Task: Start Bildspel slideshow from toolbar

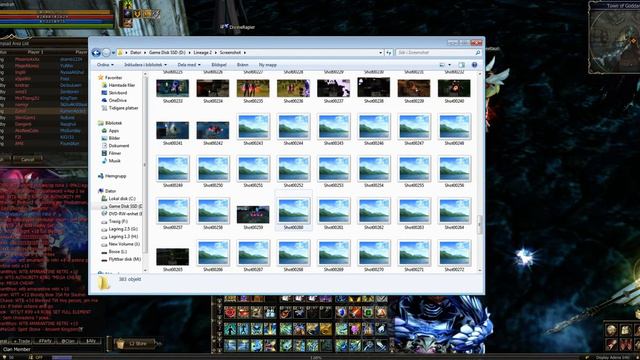Action: [219, 65]
